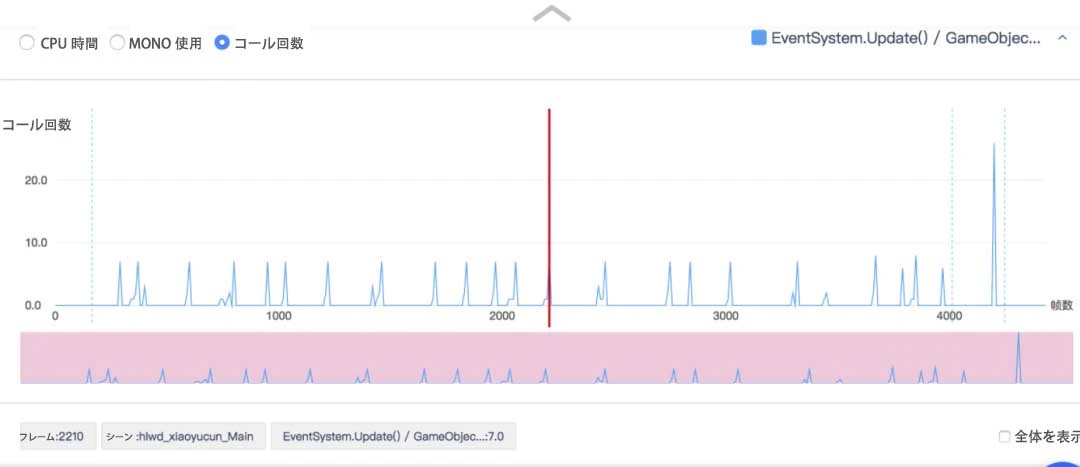The image size is (1080, 467).
Task: Click the EventSystem.Update() value 7.0 tag
Action: (393, 436)
